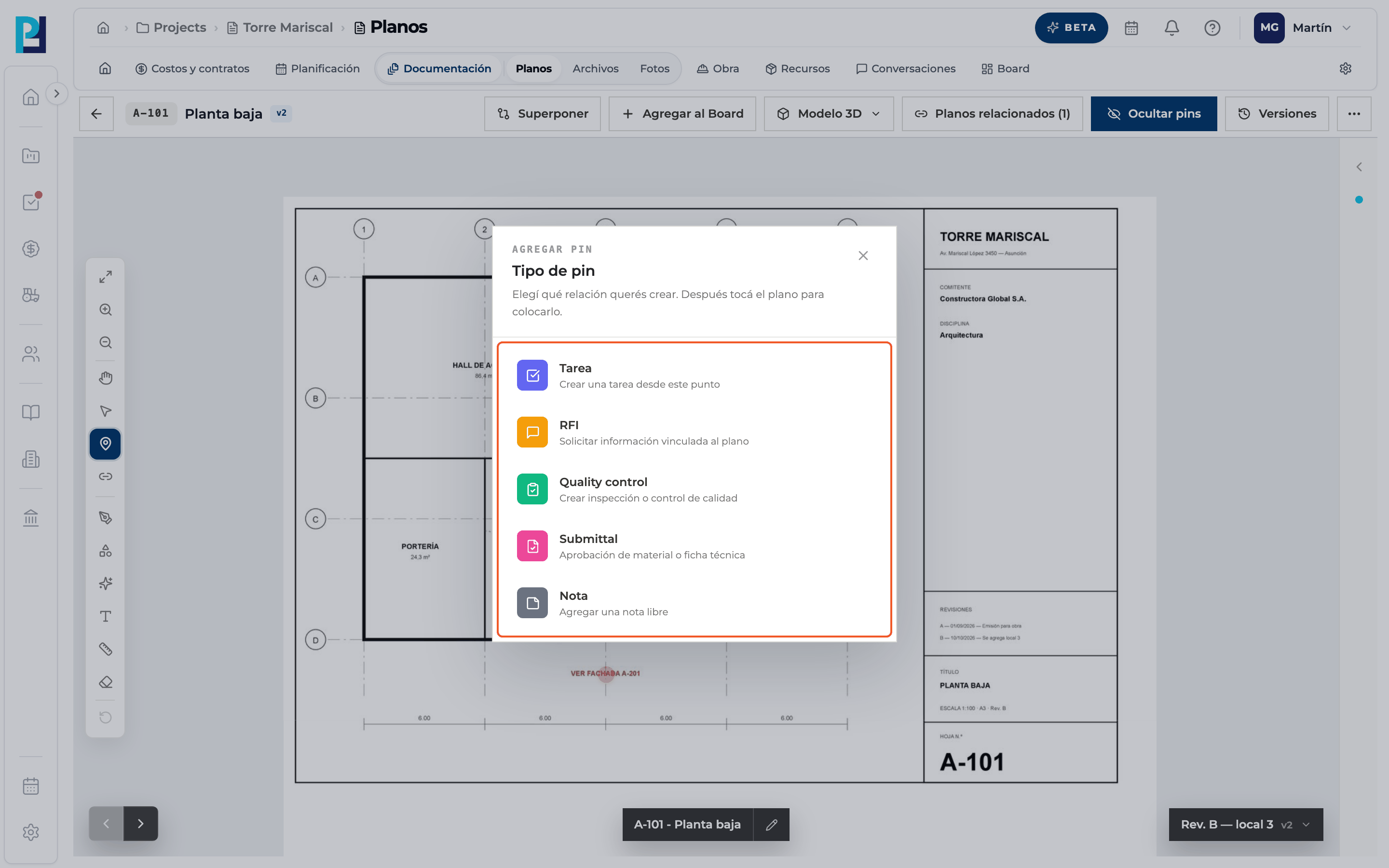This screenshot has width=1389, height=868.
Task: Open the help question icon
Action: tap(1212, 27)
